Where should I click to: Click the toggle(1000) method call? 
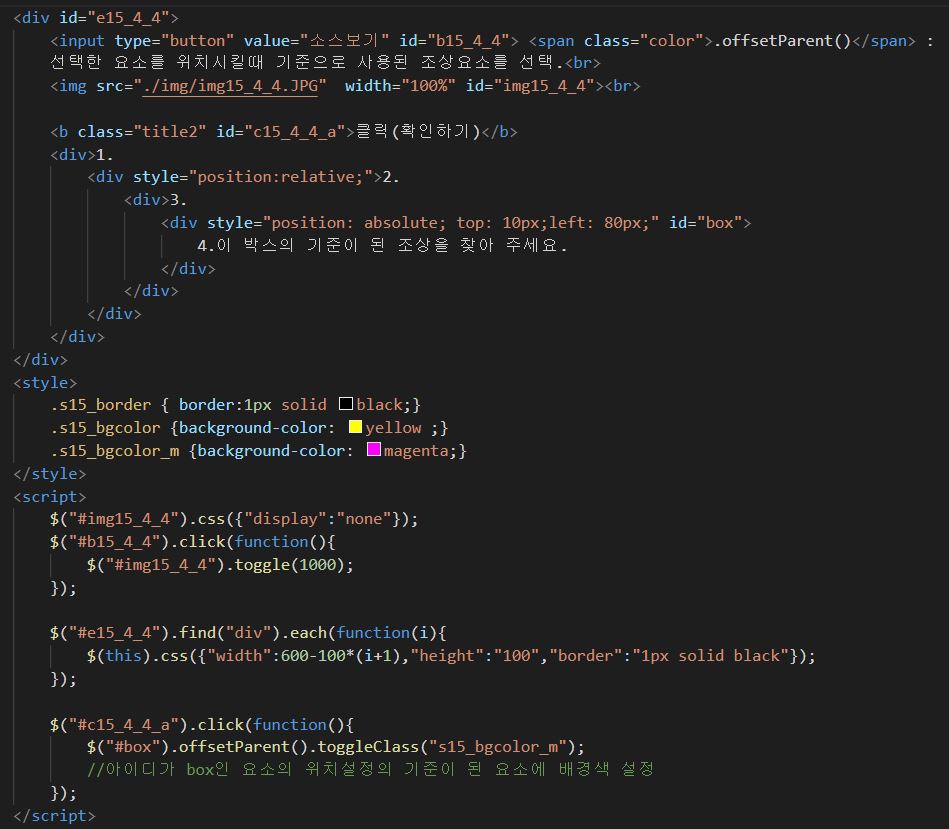pos(290,565)
